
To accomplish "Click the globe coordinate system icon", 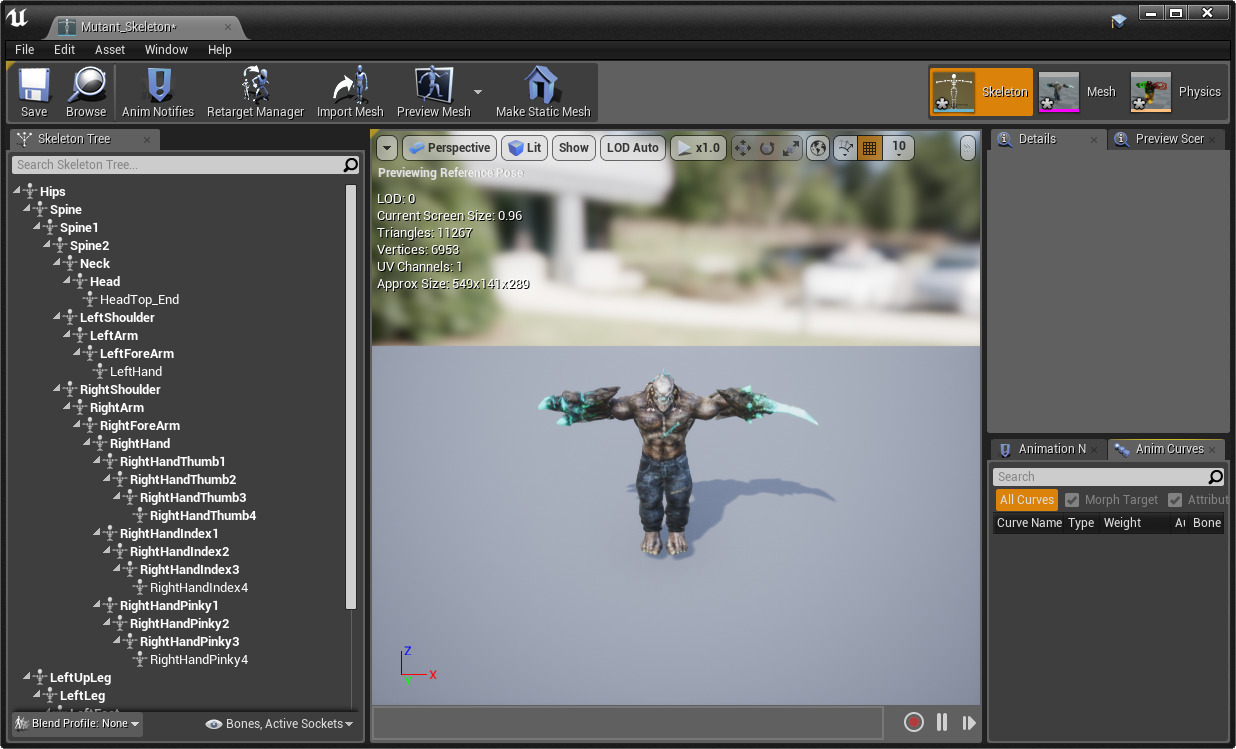I will [x=818, y=148].
